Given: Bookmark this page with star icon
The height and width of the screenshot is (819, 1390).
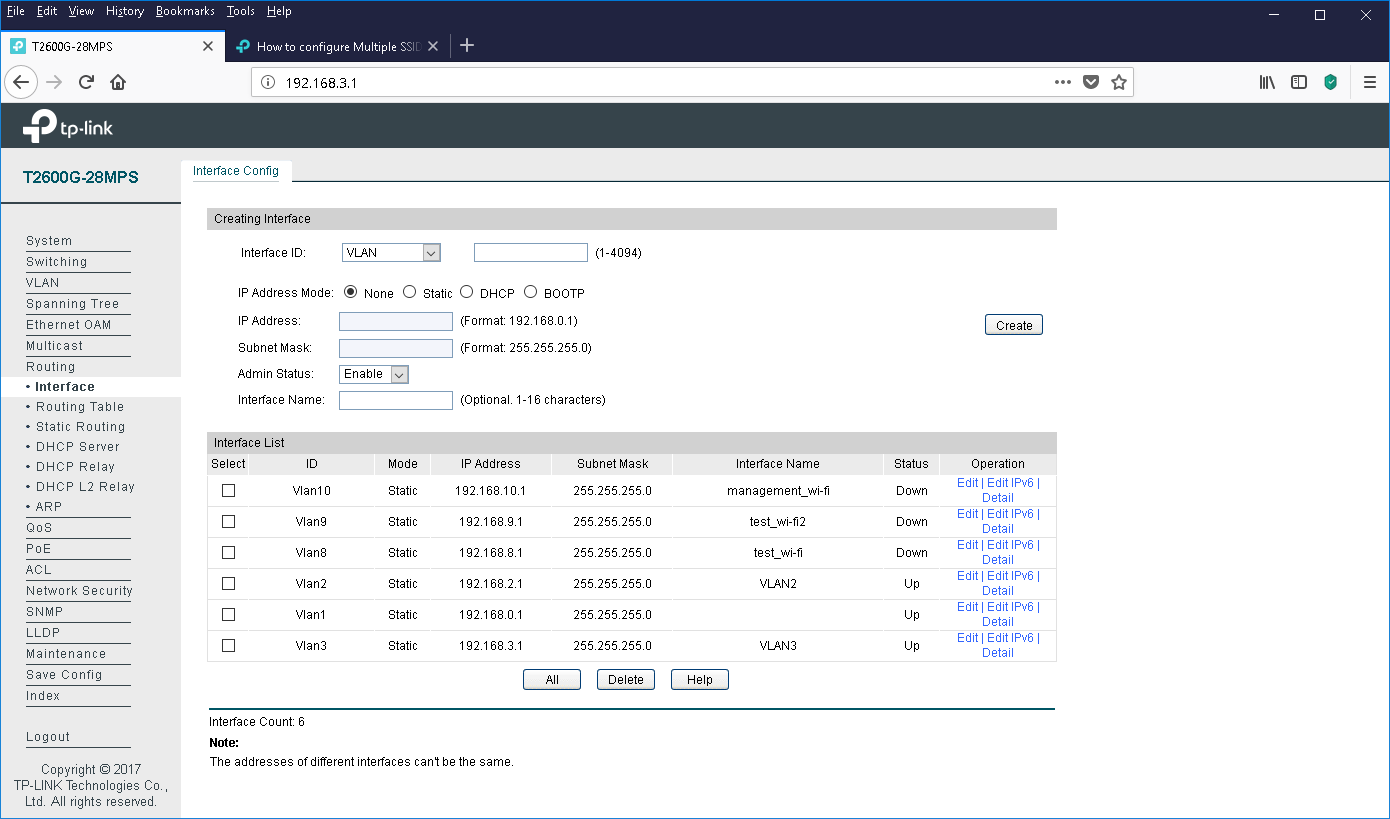Looking at the screenshot, I should [1119, 82].
